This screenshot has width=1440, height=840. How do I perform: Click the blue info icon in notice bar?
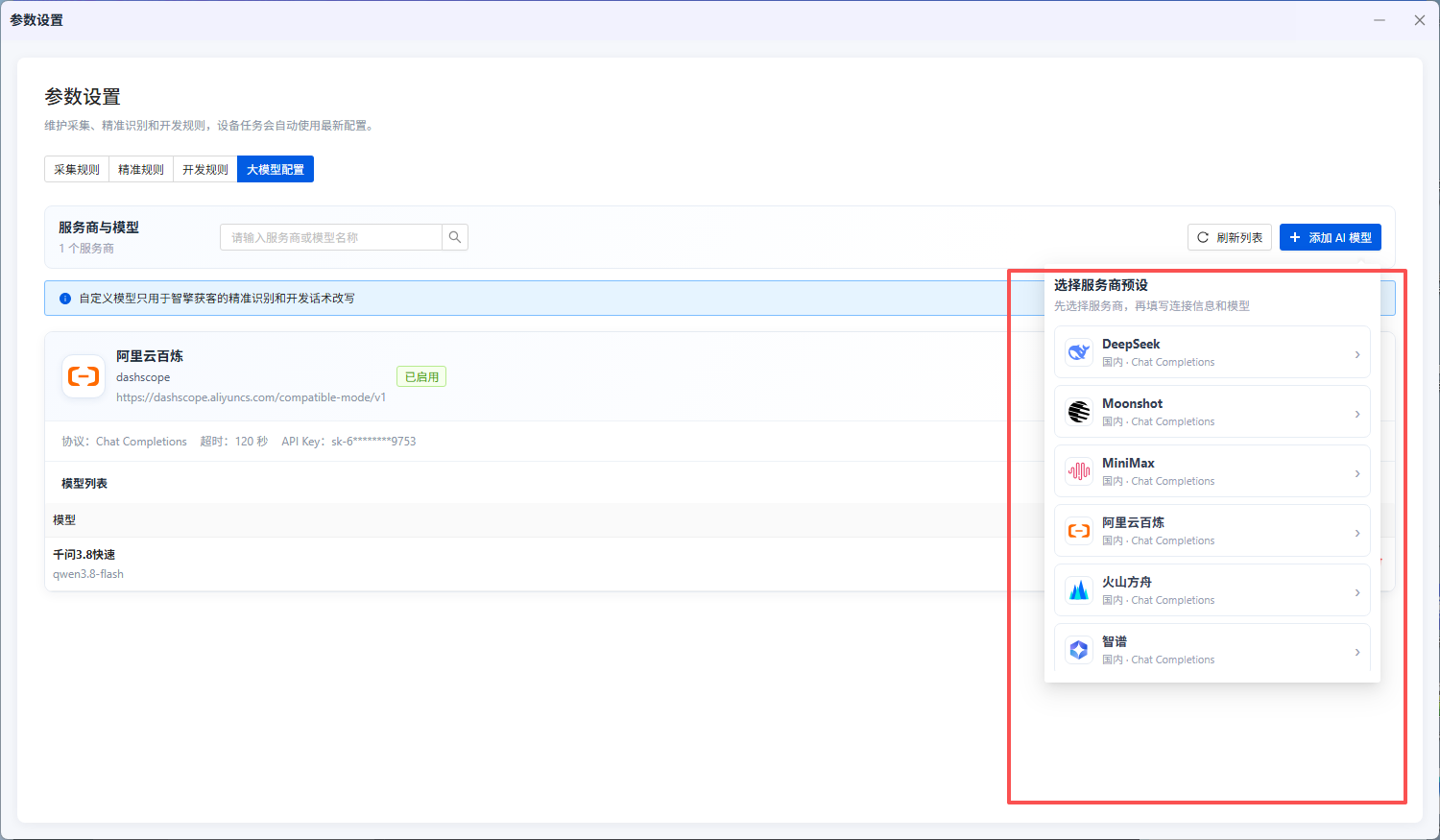65,299
